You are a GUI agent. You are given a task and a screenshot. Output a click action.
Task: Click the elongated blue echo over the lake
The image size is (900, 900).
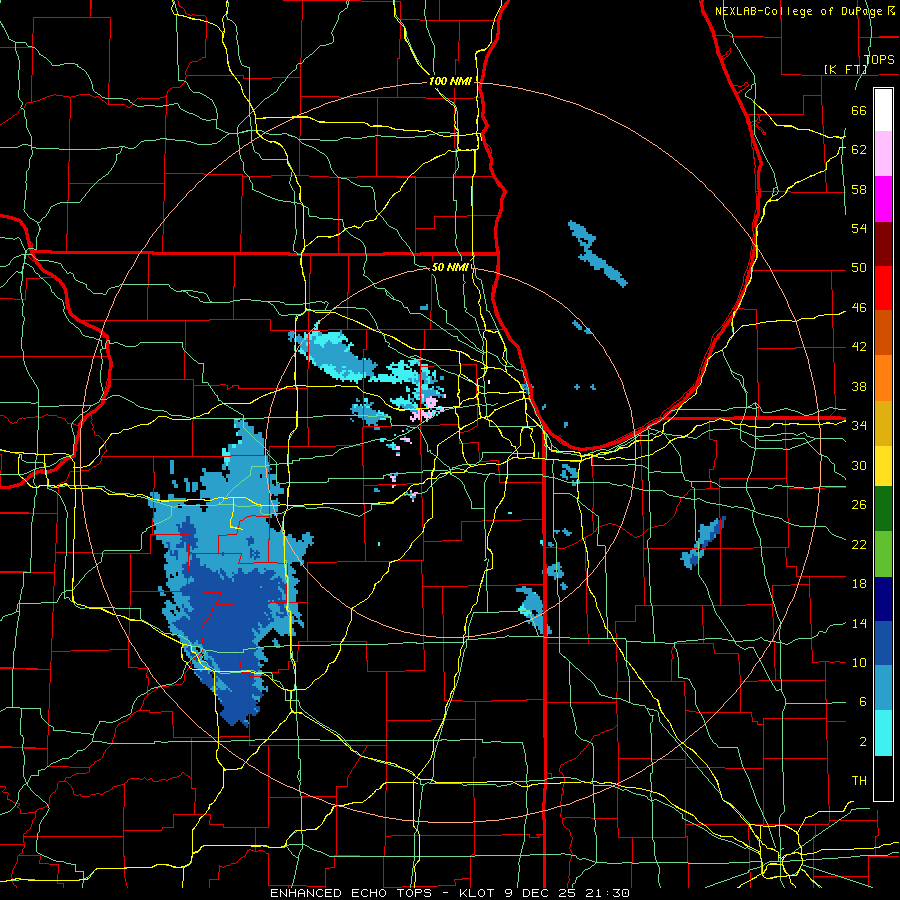click(597, 254)
